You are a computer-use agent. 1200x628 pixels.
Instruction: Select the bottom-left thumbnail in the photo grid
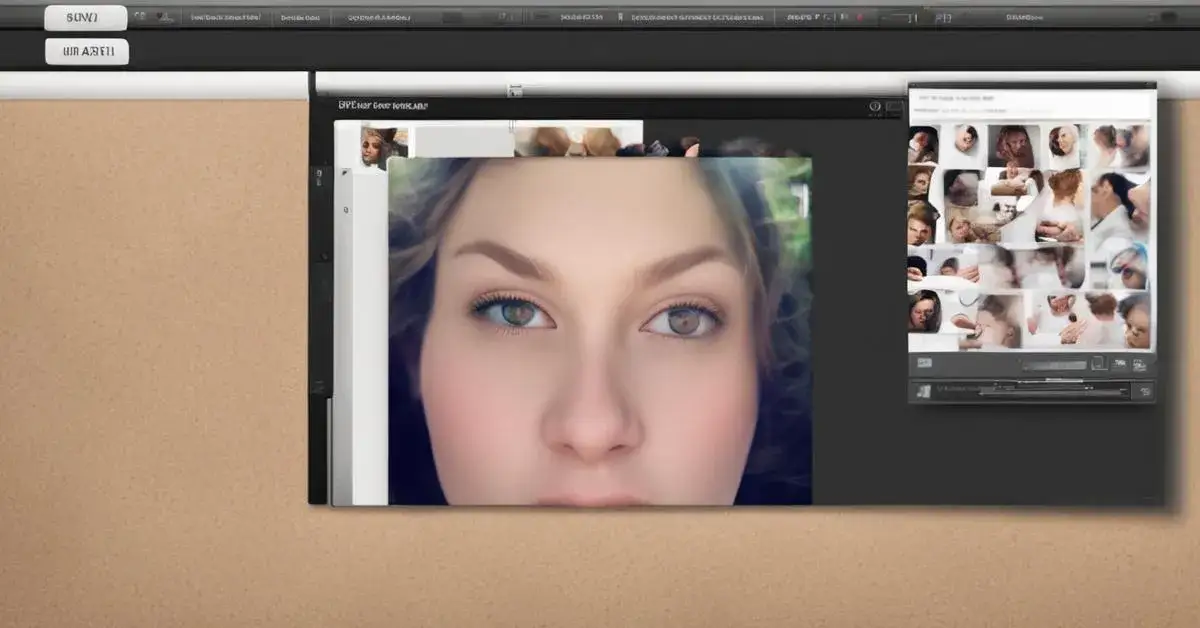923,311
